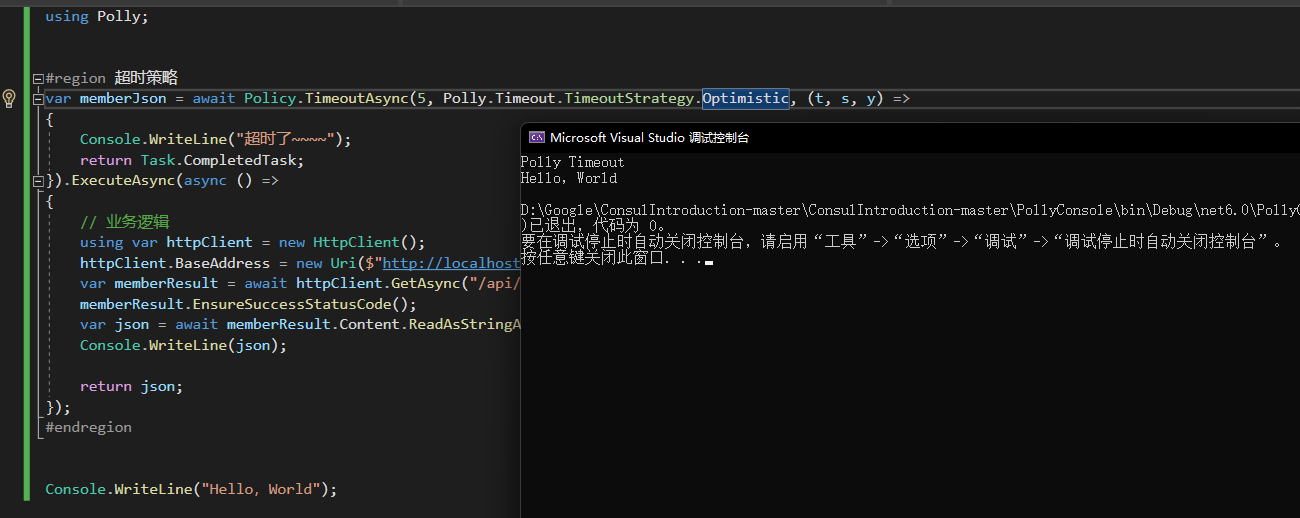
Task: Click the '要在调试停止时自动关闭控制台' console hint
Action: (901, 242)
